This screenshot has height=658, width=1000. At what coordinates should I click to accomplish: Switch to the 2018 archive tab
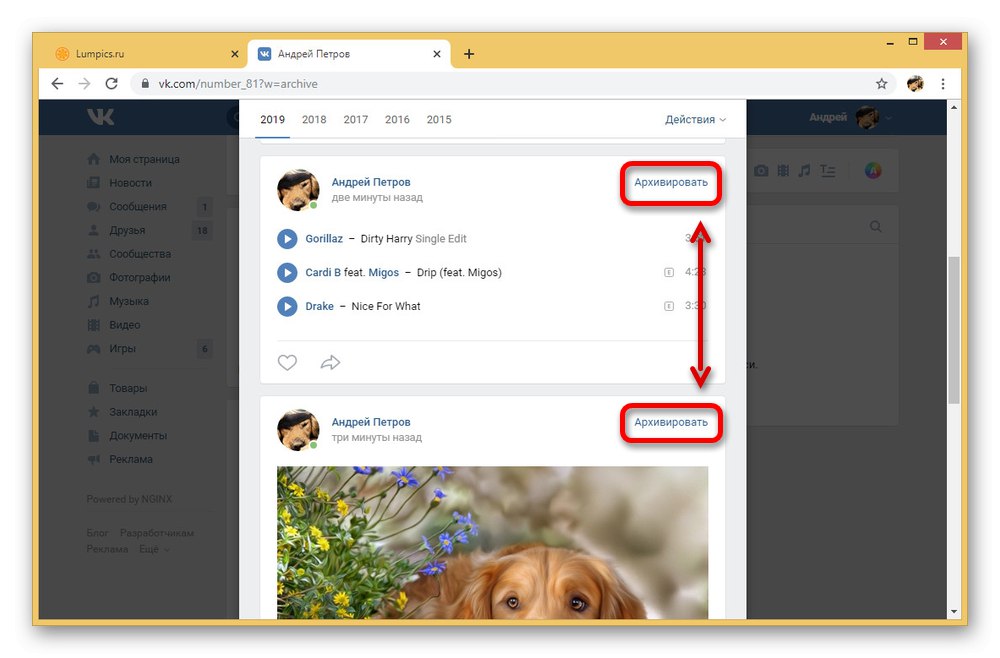pyautogui.click(x=314, y=119)
